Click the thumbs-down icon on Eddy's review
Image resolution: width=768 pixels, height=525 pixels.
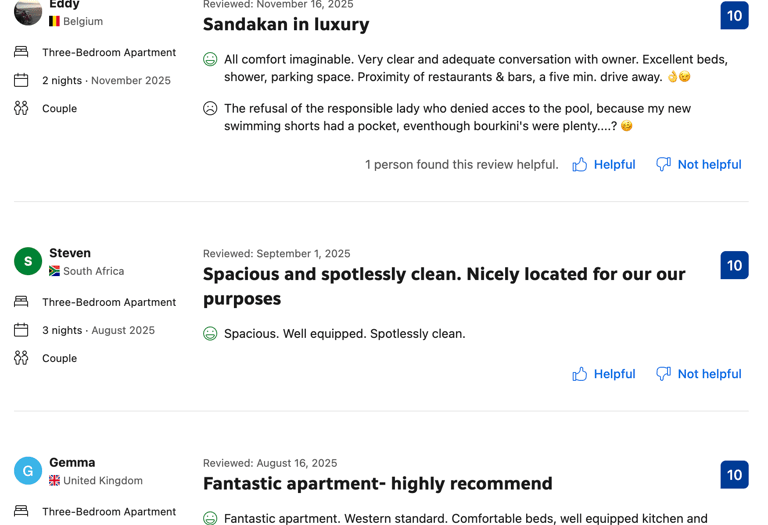(663, 164)
